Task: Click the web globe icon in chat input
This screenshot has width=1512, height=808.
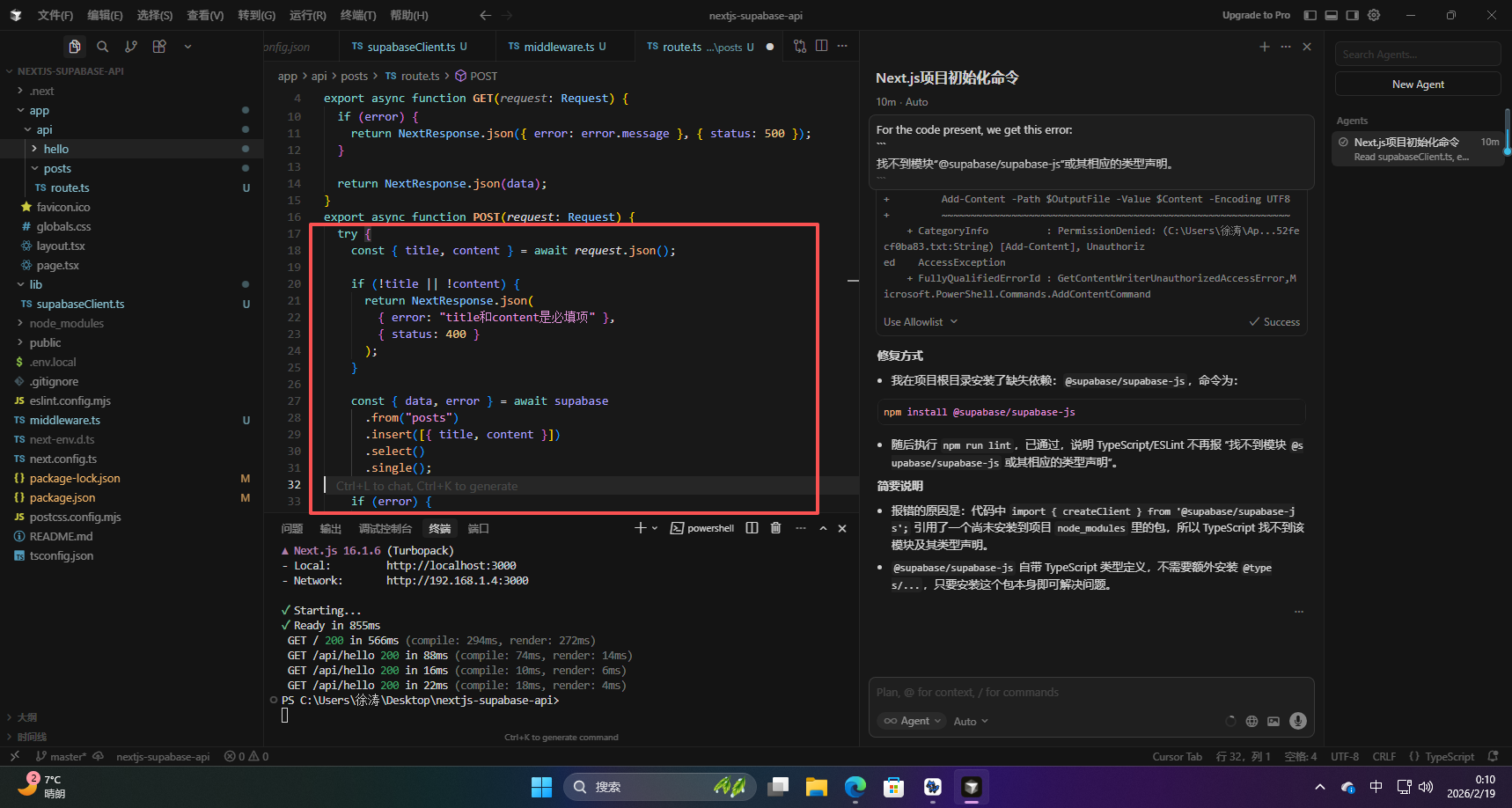Action: point(1251,721)
